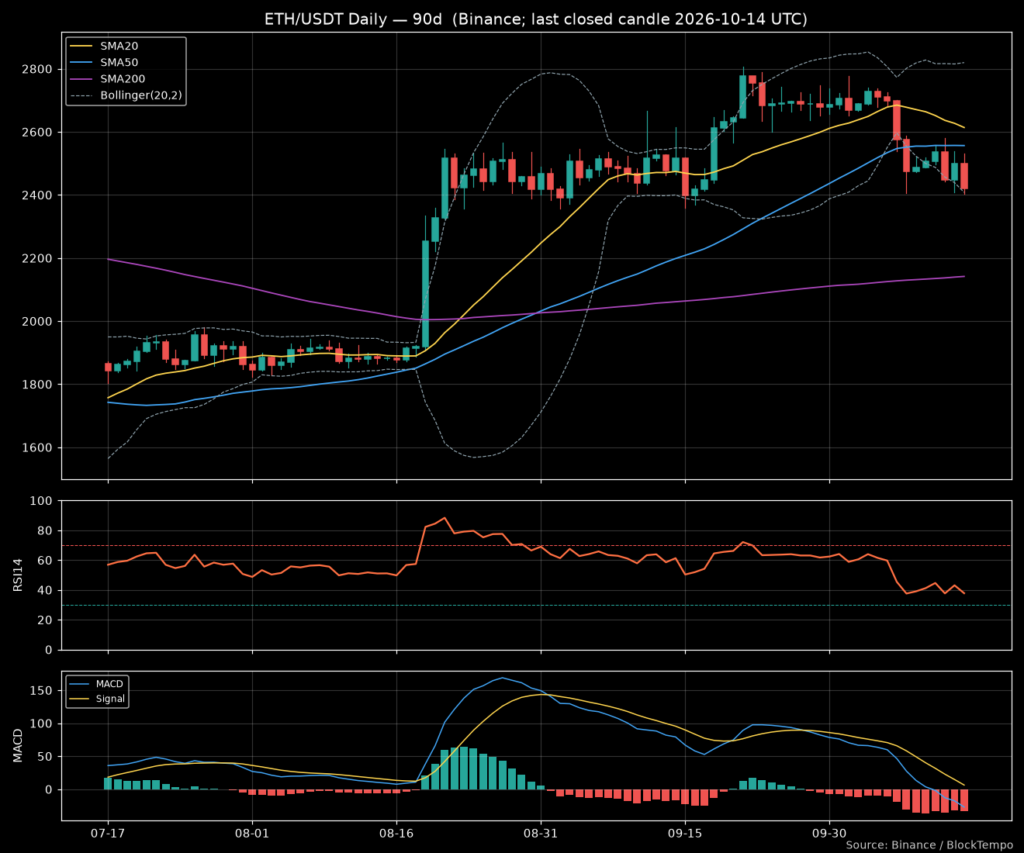Click the 09-30 date label
The width and height of the screenshot is (1024, 853).
tap(829, 833)
